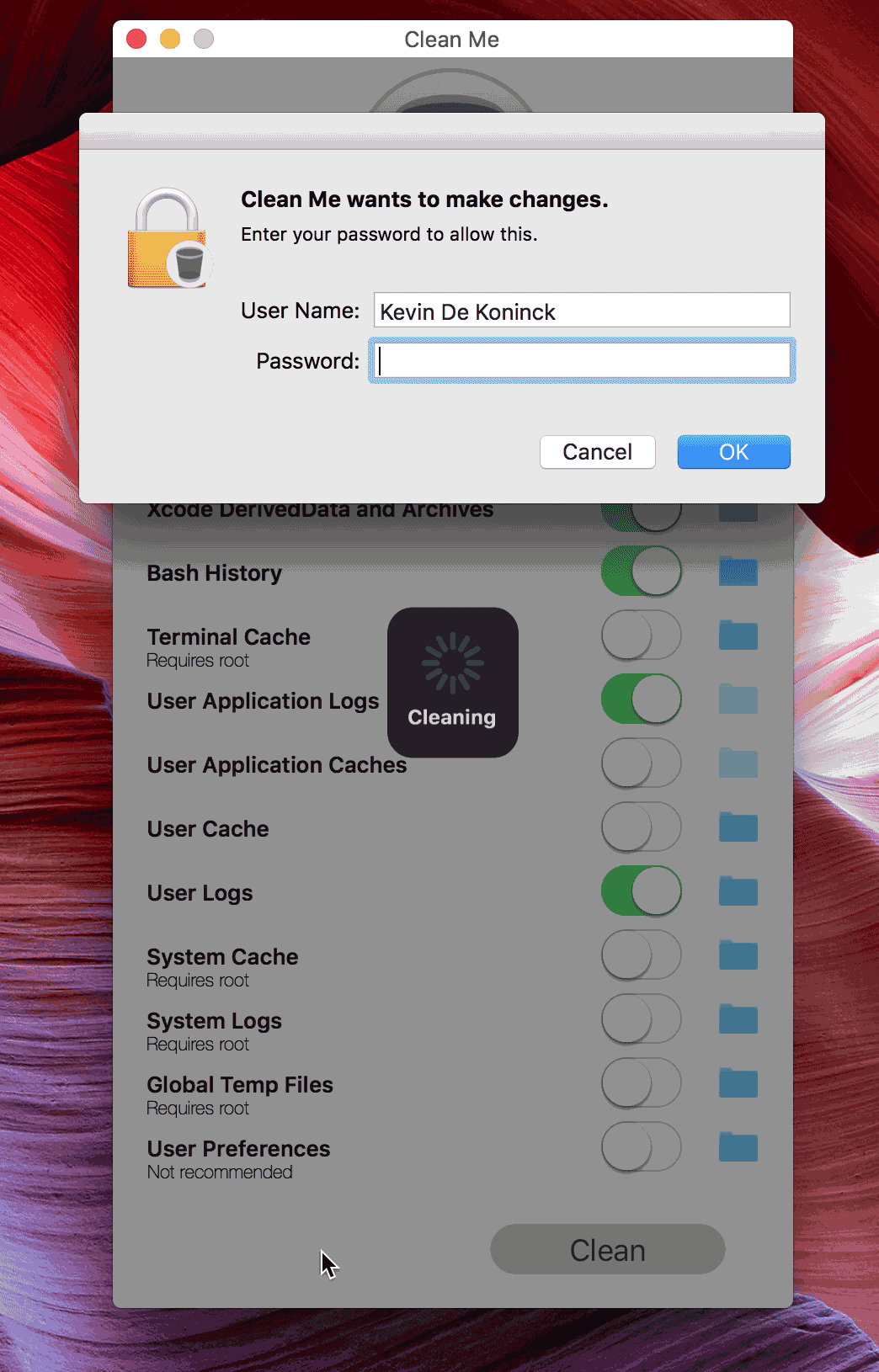Close the Clean Me window
Image resolution: width=879 pixels, height=1372 pixels.
pos(136,39)
